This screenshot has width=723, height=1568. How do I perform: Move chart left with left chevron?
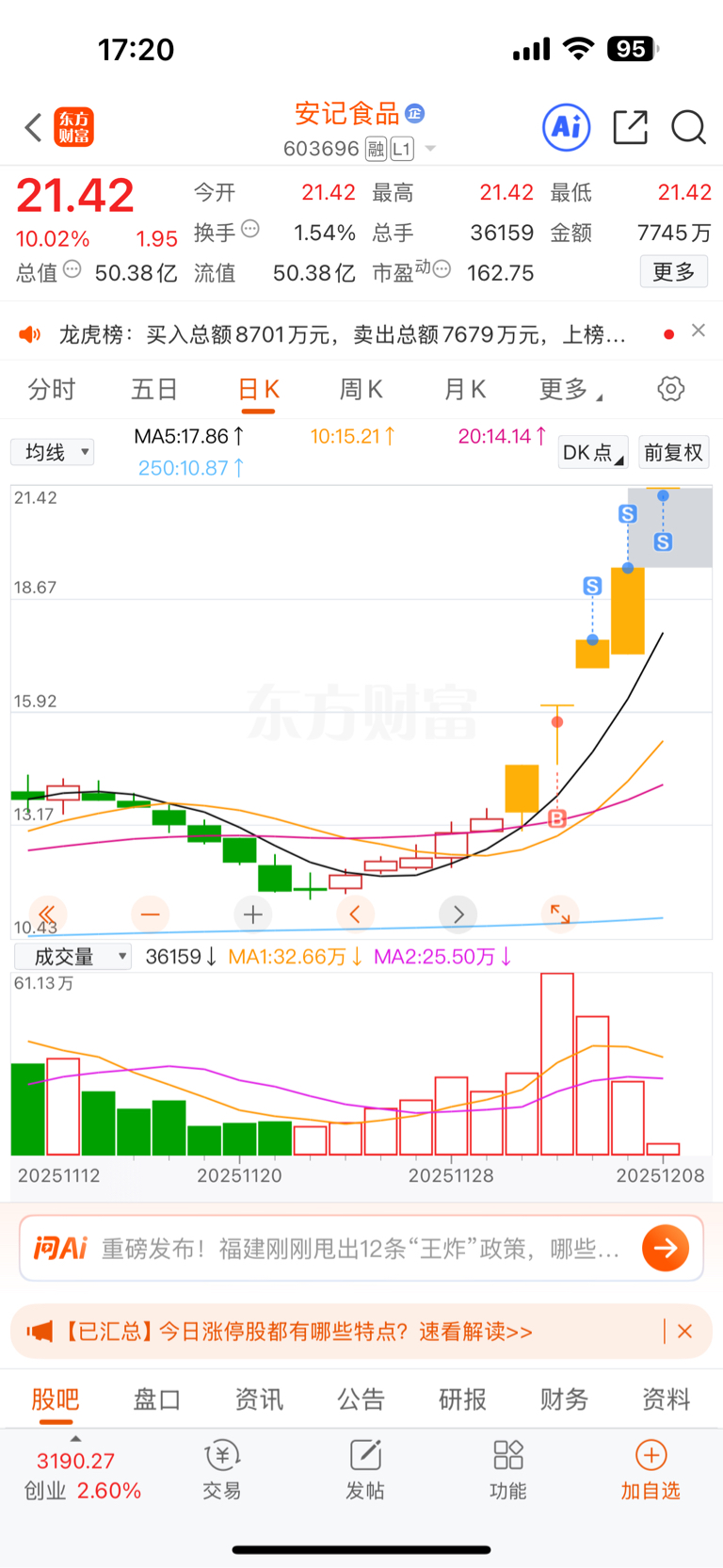(355, 913)
